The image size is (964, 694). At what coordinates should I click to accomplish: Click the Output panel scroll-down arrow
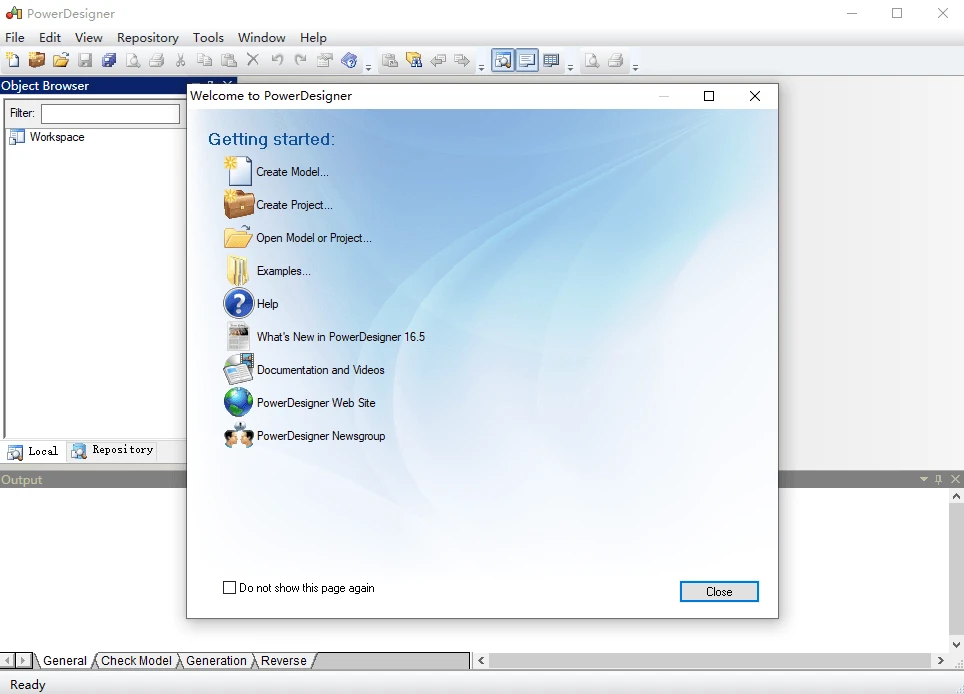[956, 645]
